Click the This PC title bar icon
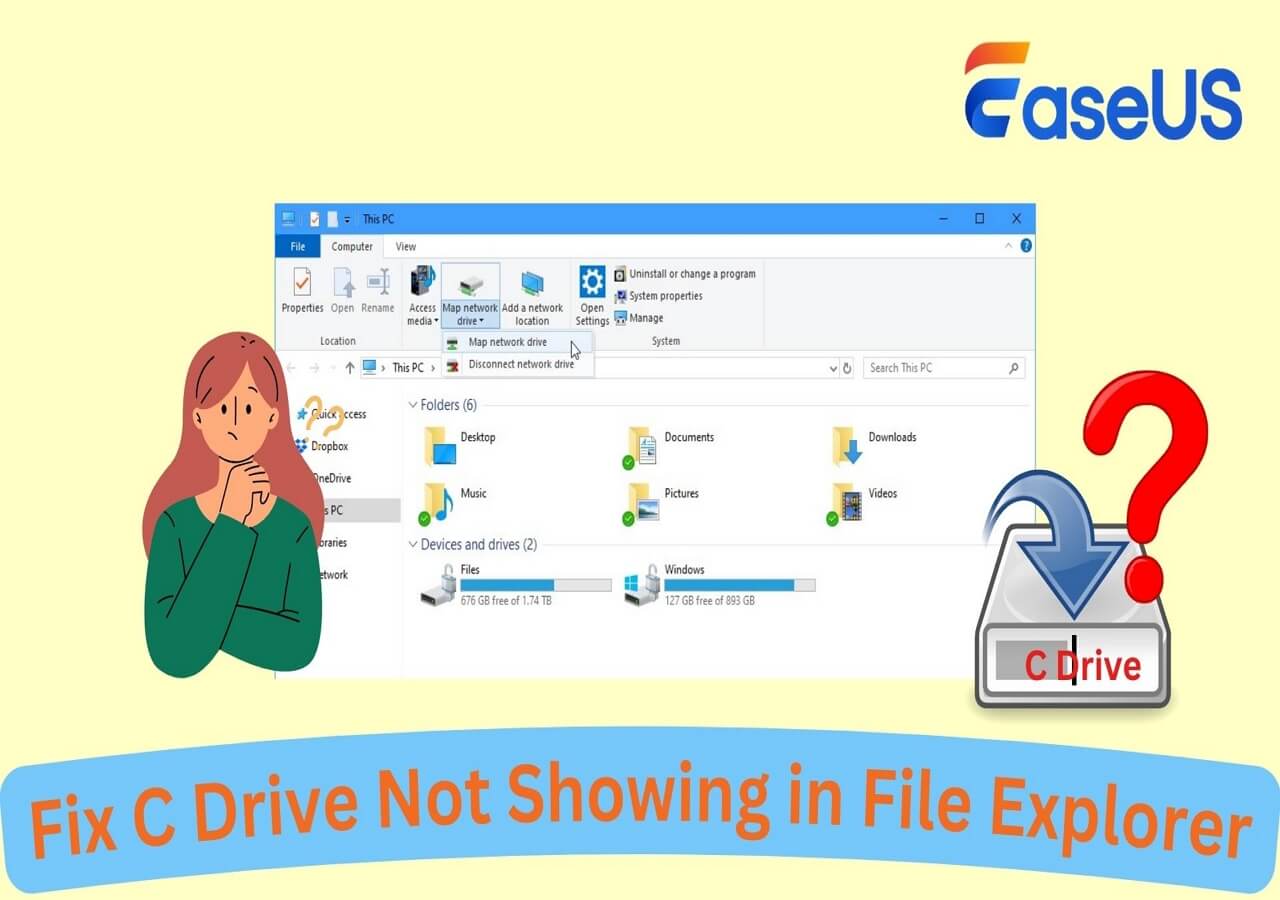Viewport: 1280px width, 900px height. (289, 219)
